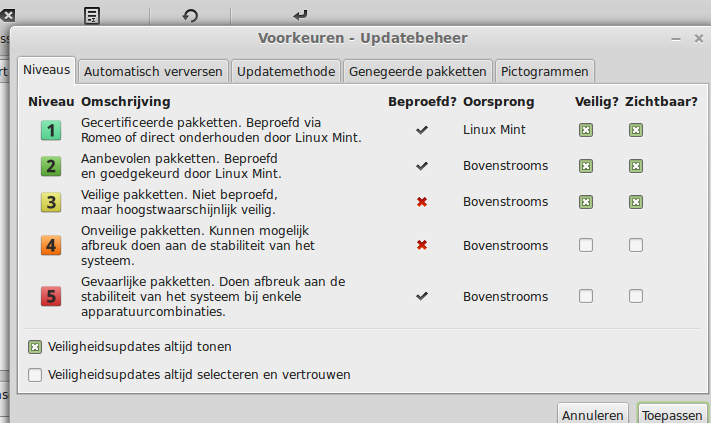Click the green level 1 icon
Viewport: 711px width, 423px height.
pos(51,131)
